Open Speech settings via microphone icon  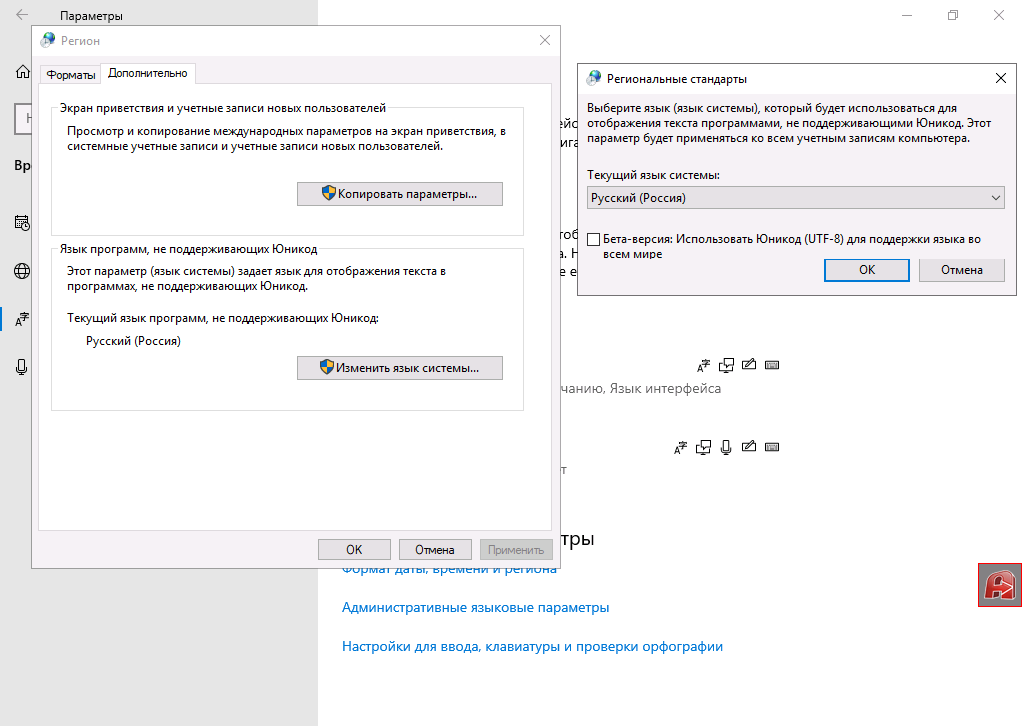pyautogui.click(x=21, y=367)
